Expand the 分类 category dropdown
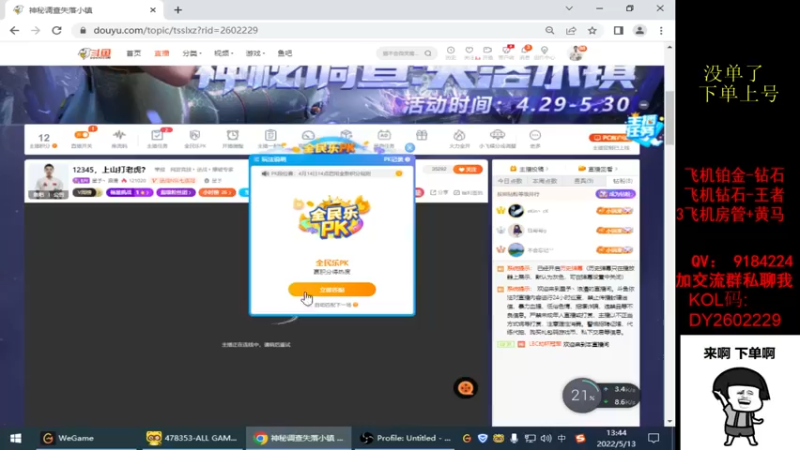800x450 pixels. pyautogui.click(x=192, y=53)
